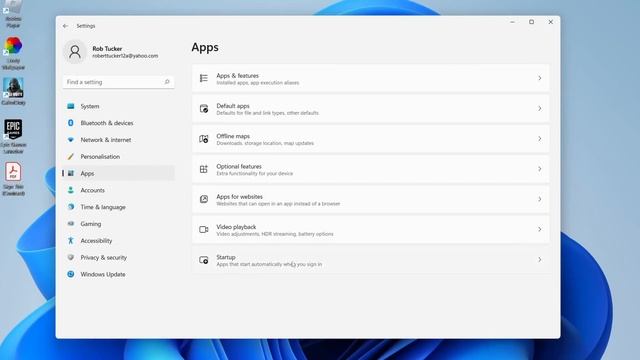Open the Rob Tucker account profile picture
Viewport: 640px width, 360px height.
(x=75, y=52)
